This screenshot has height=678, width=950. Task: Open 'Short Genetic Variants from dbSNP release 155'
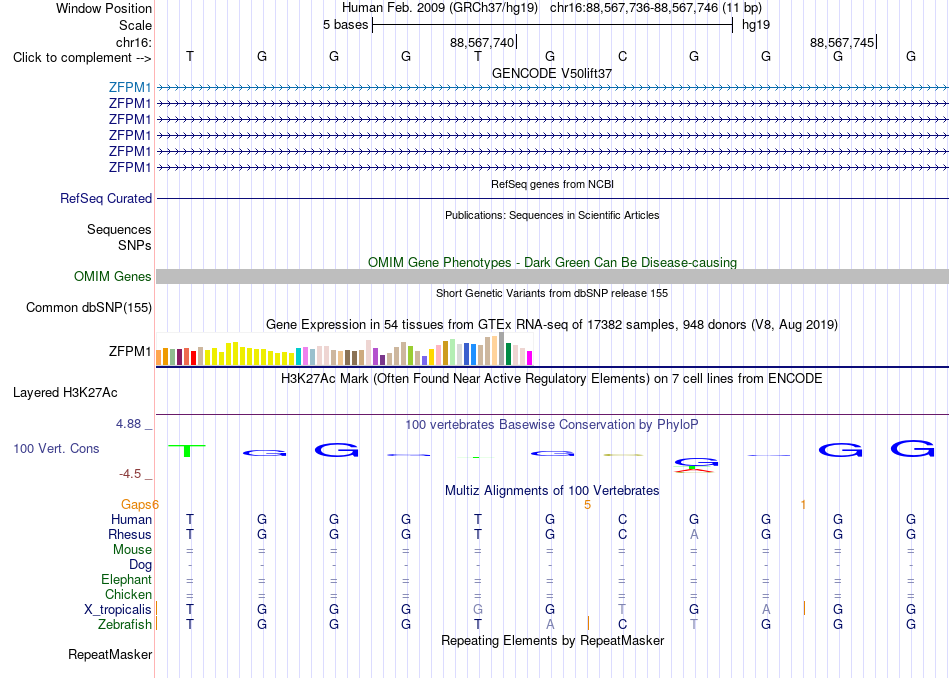click(x=552, y=293)
